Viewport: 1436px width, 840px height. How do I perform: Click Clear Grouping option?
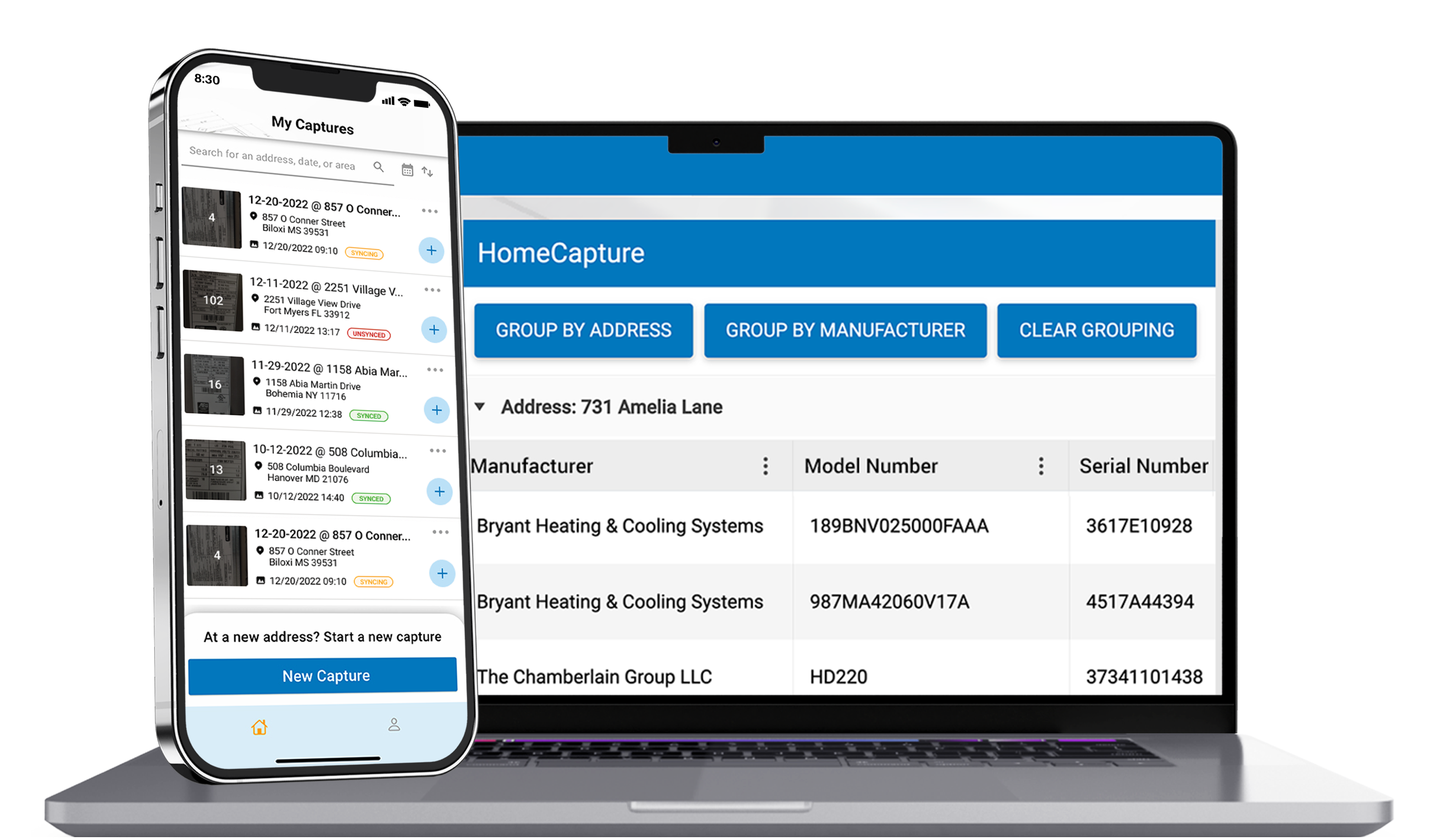[x=1098, y=330]
